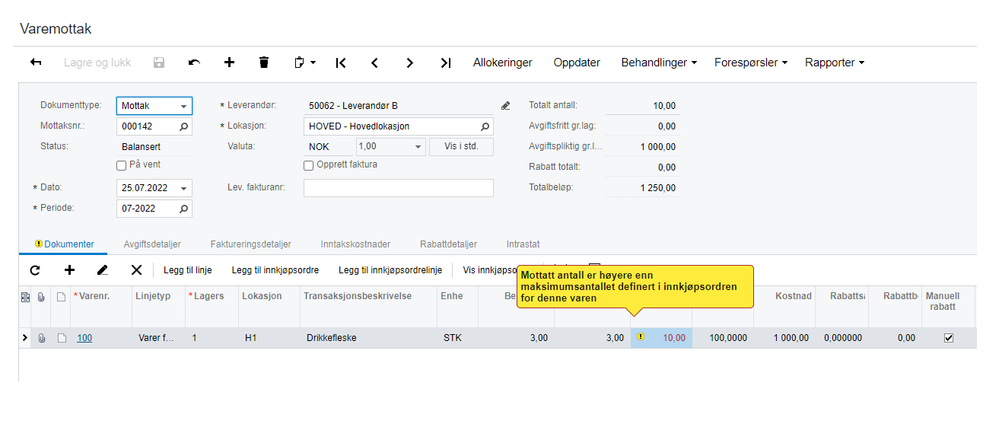Click the Allokeringer button
The height and width of the screenshot is (437, 999).
click(503, 62)
